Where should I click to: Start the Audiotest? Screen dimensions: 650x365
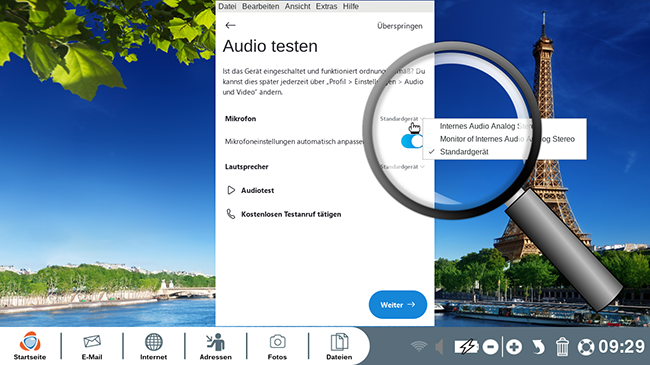pyautogui.click(x=257, y=190)
